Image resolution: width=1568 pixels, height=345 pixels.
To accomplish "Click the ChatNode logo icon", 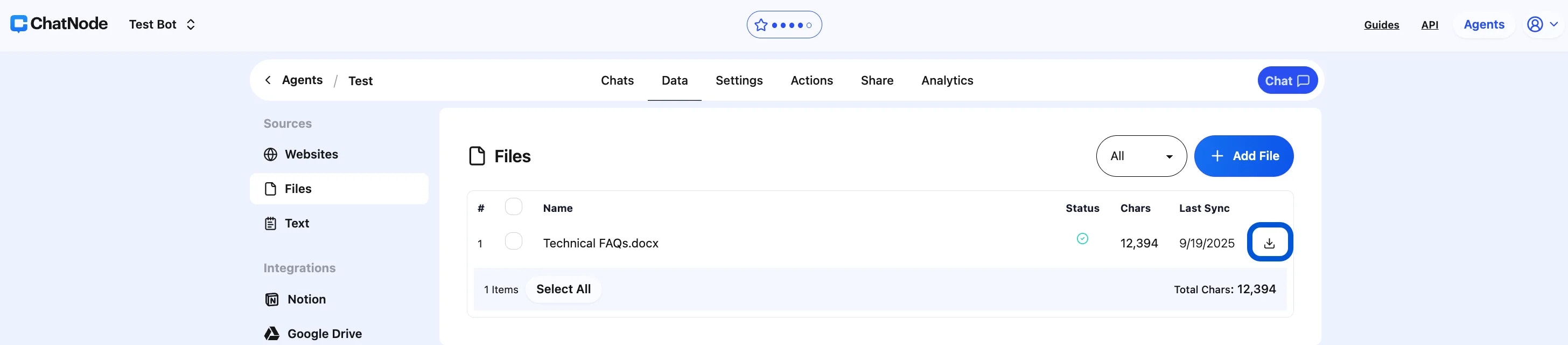I will [x=19, y=24].
